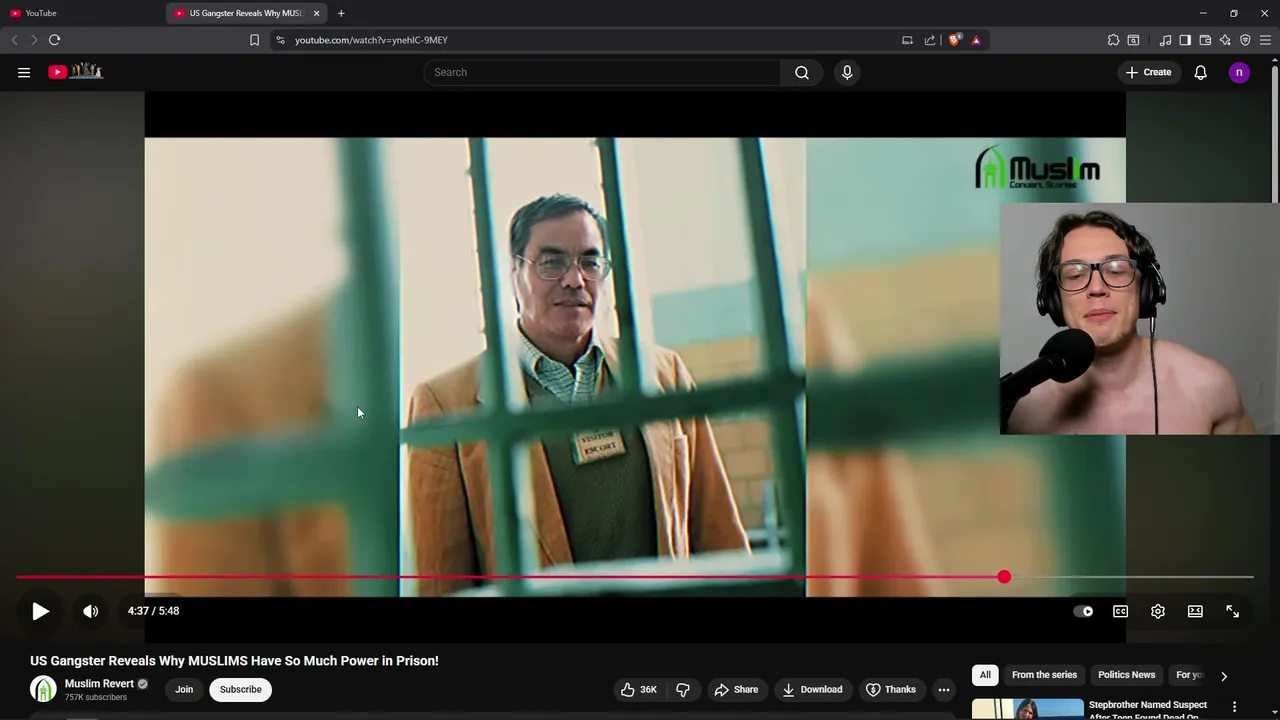The image size is (1280, 720).
Task: Switch to the first YouTube browser tab
Action: pyautogui.click(x=83, y=13)
